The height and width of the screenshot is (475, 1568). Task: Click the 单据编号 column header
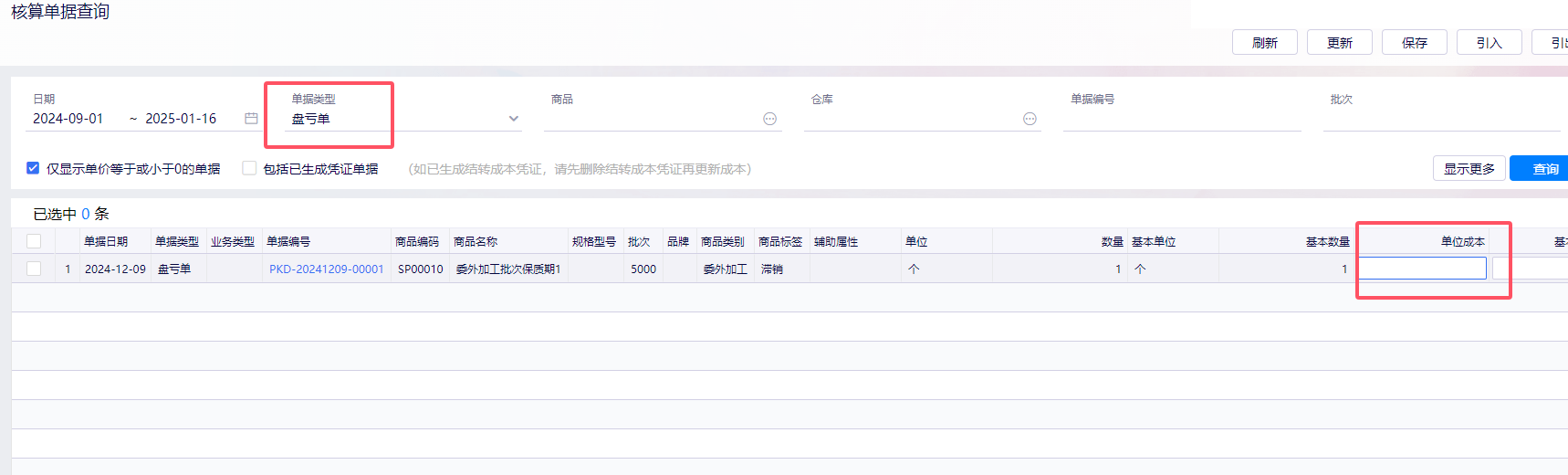288,242
